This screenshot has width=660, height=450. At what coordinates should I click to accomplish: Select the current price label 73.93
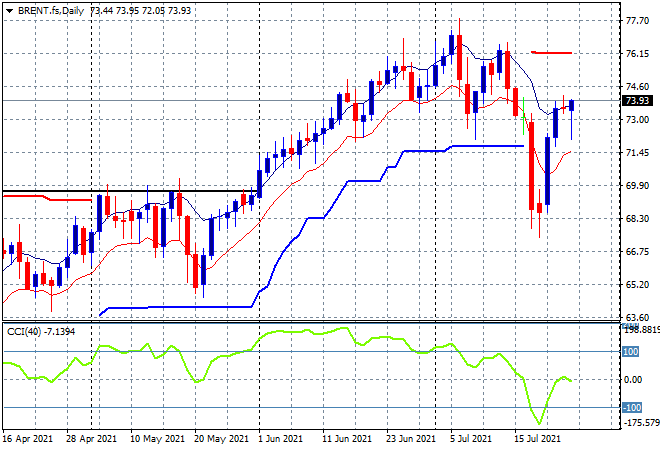637,101
